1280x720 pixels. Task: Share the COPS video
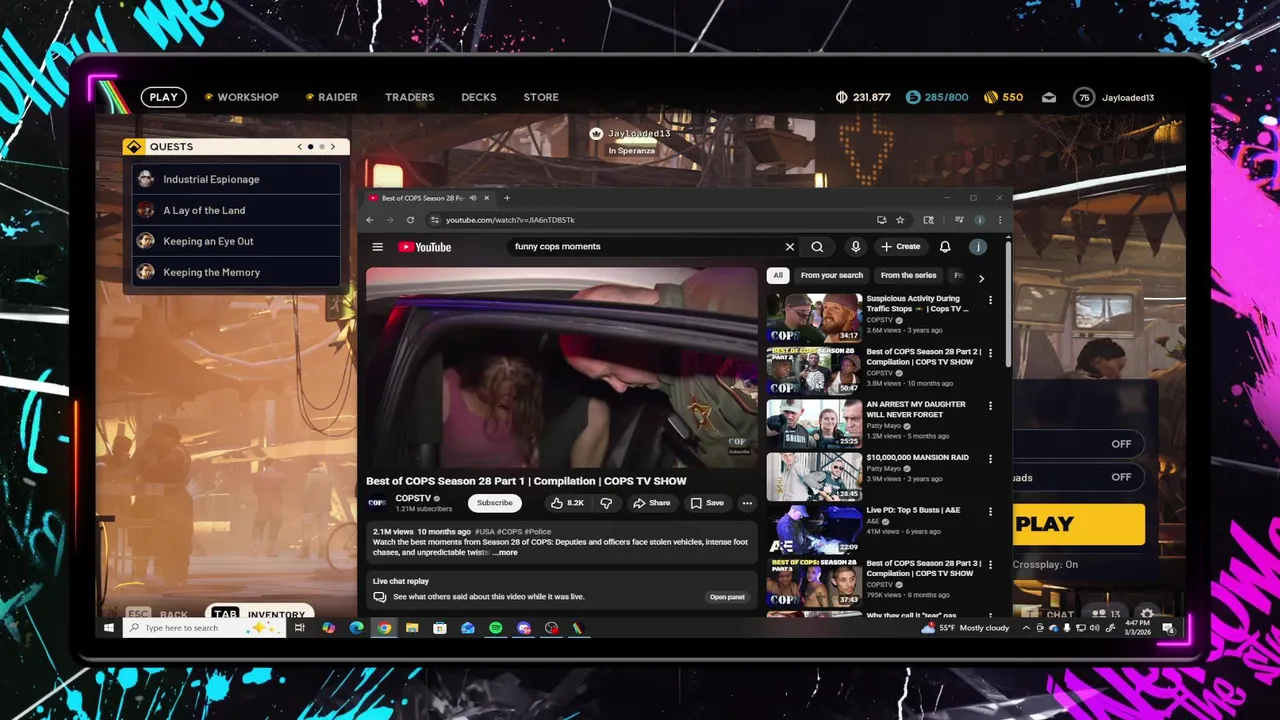651,503
